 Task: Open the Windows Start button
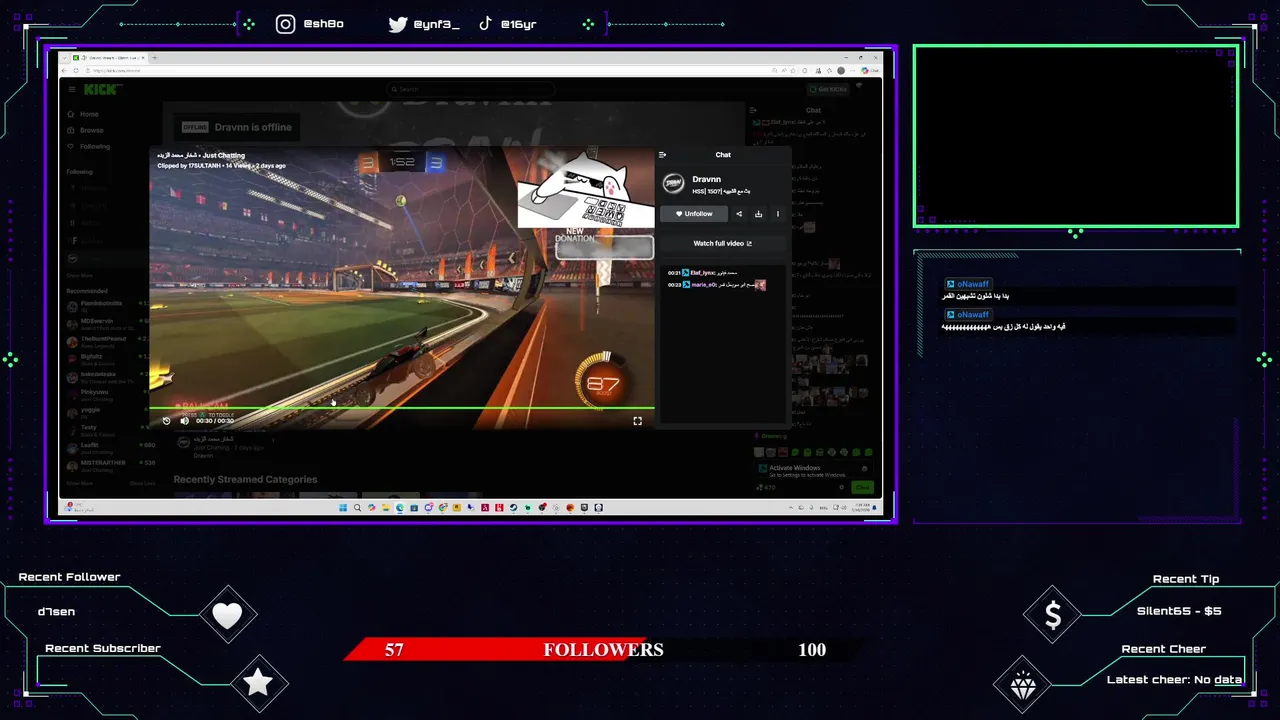(x=343, y=508)
